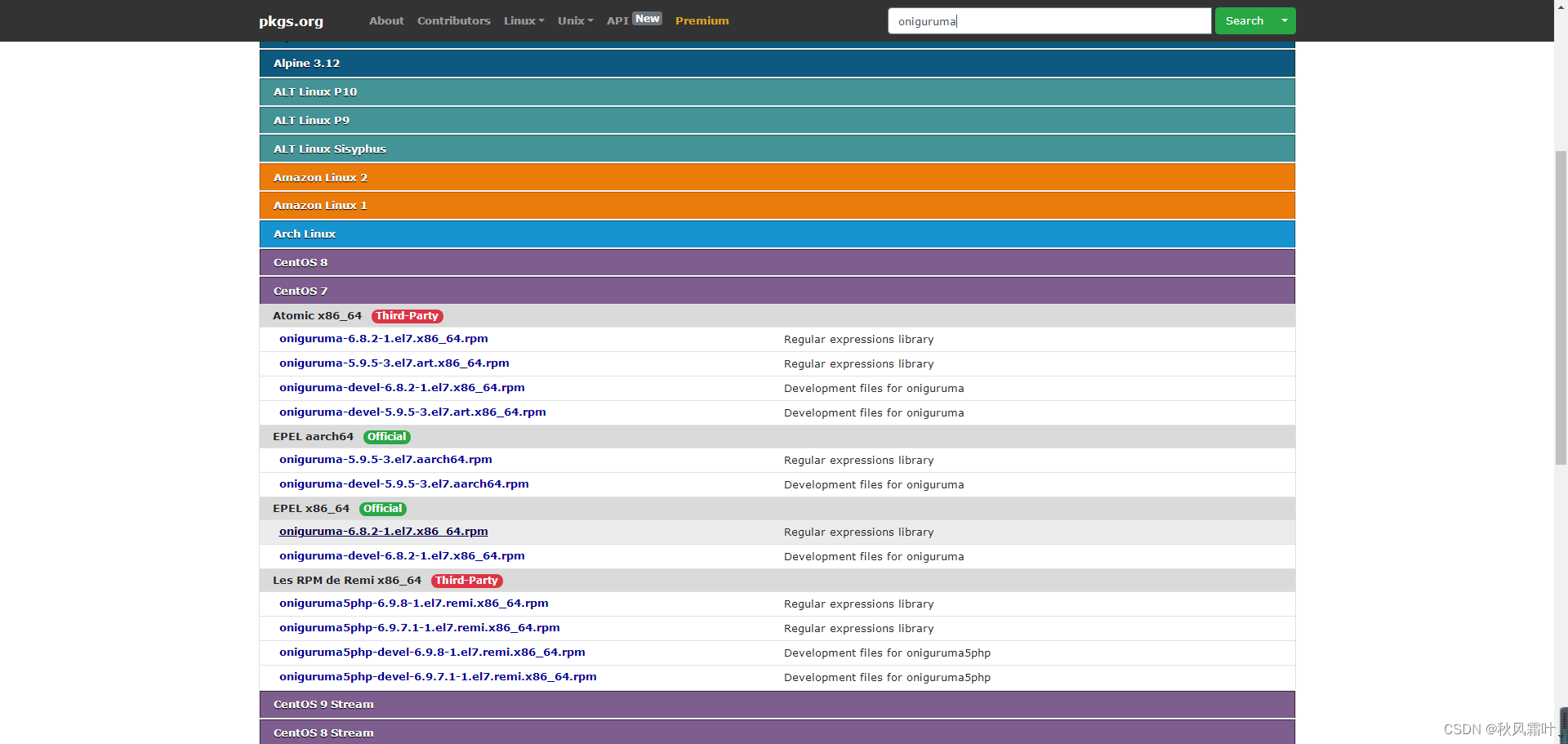Expand the ALT Linux Sisyphus section
Screen dimensions: 1568x744
(777, 149)
